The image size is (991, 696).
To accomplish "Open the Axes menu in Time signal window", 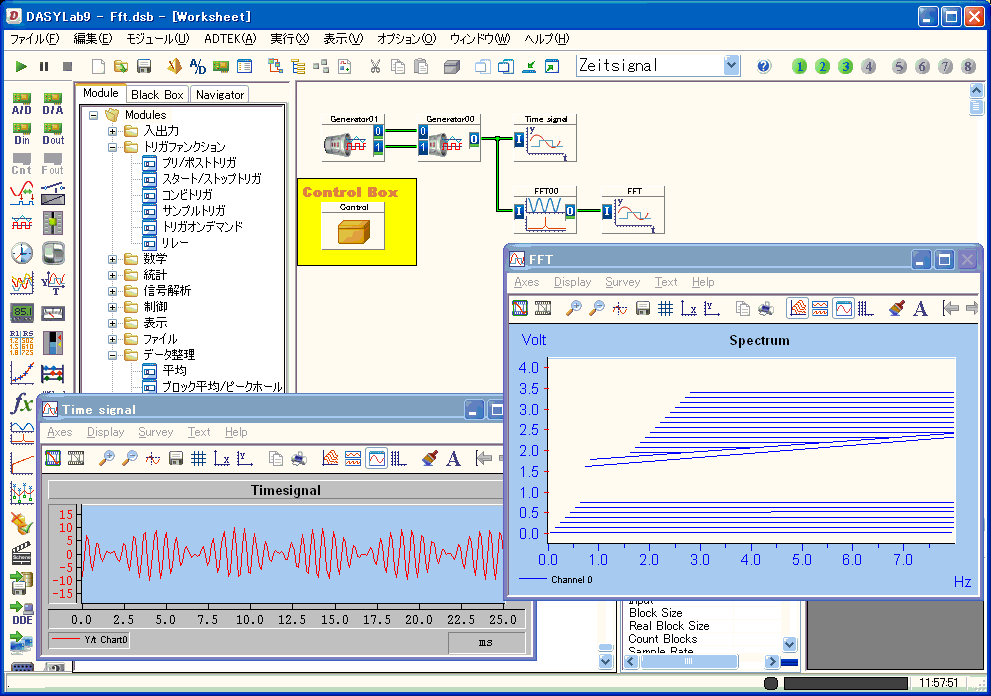I will [59, 432].
